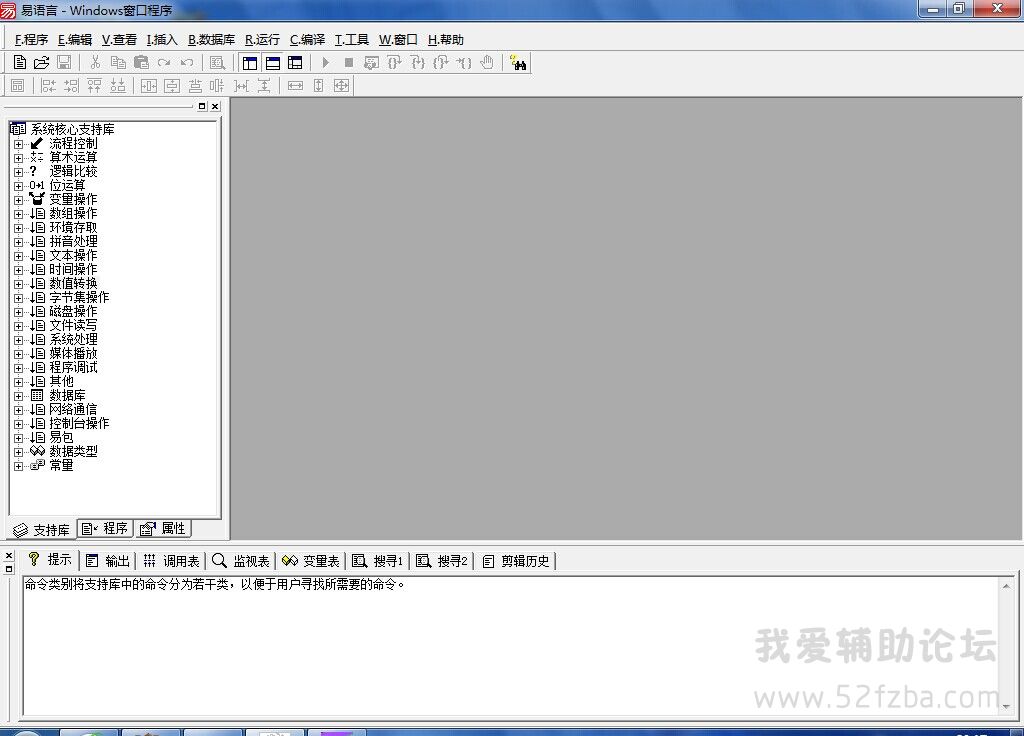Click the hand breakpoint icon

pos(487,63)
